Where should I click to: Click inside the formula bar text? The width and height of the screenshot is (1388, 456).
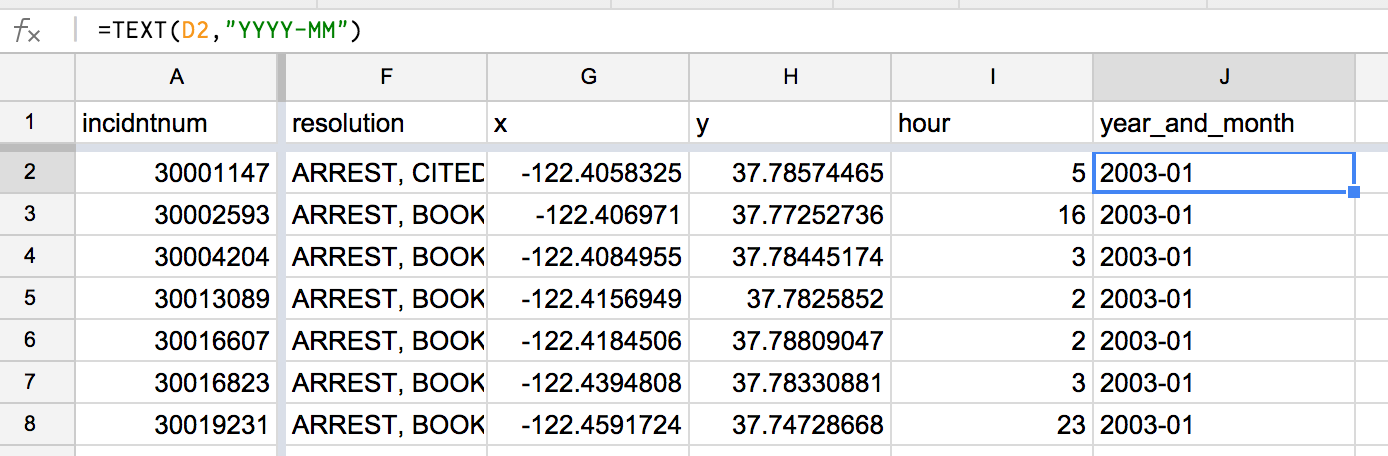tap(229, 31)
